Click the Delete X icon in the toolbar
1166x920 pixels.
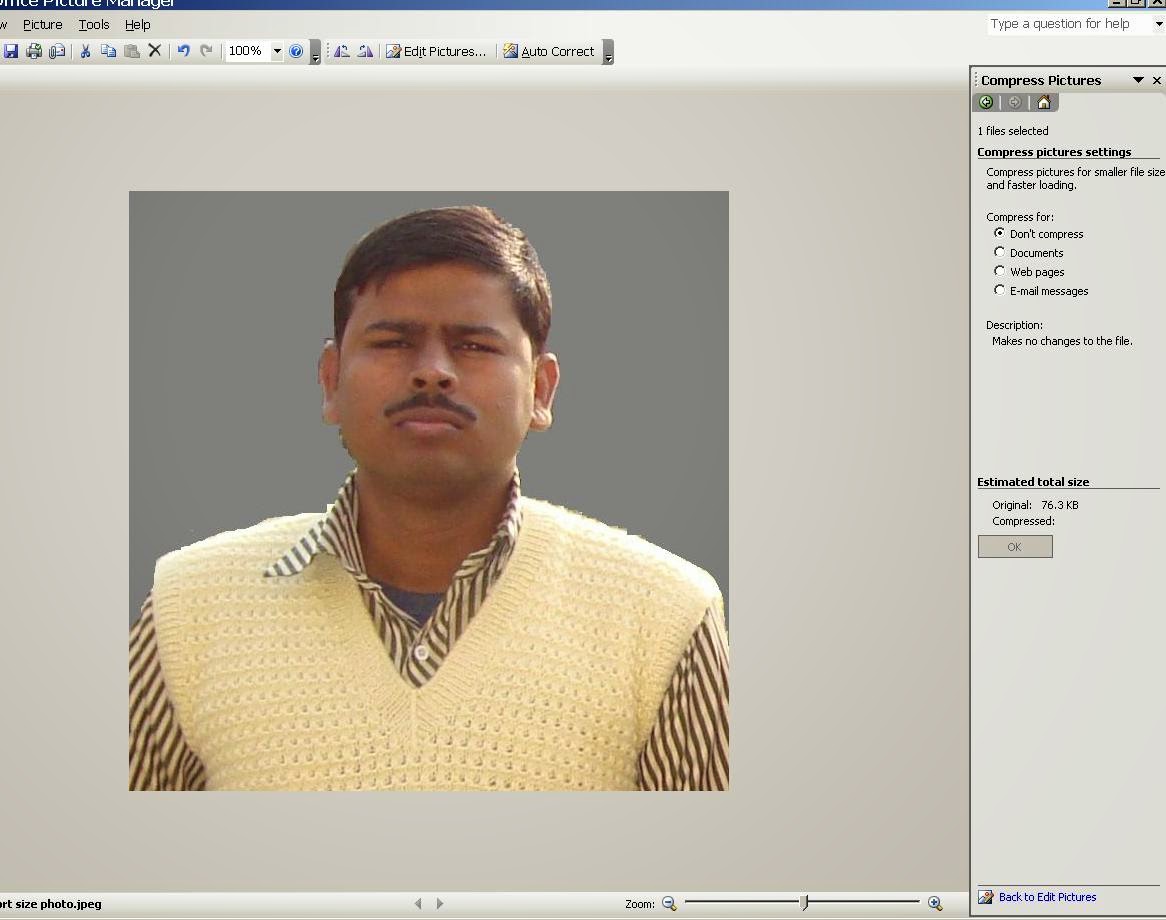[155, 51]
